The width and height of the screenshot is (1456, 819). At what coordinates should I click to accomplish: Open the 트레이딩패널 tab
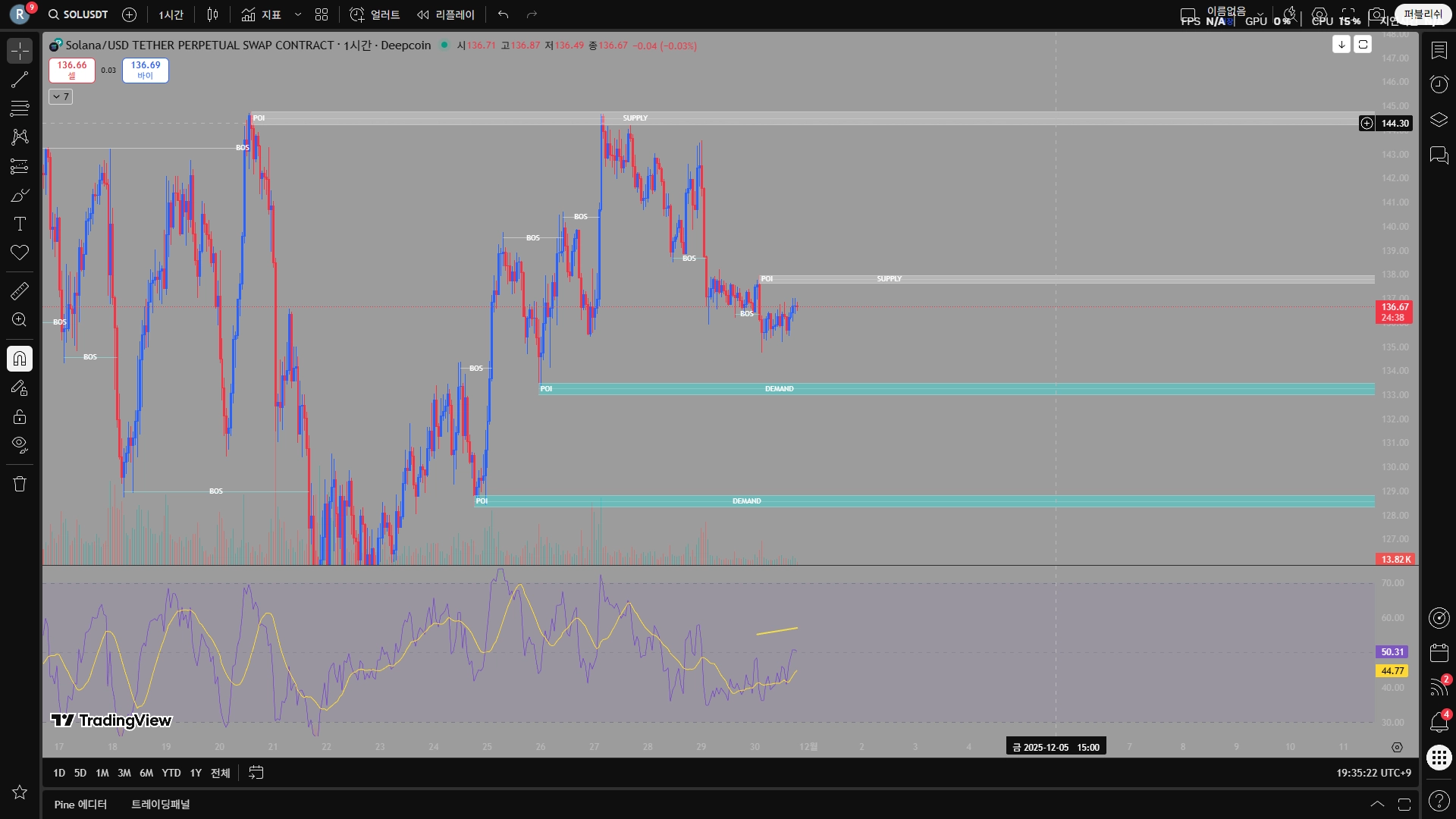[x=161, y=804]
